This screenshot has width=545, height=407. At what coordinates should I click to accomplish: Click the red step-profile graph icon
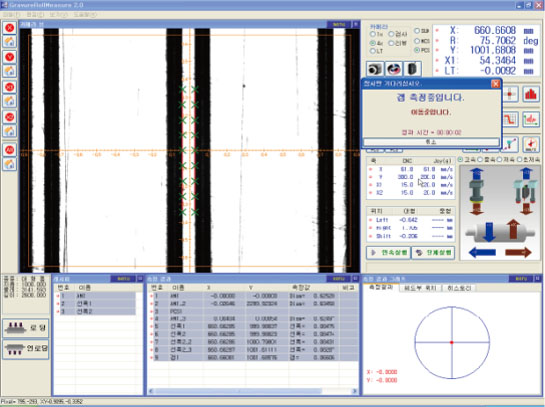[x=511, y=119]
